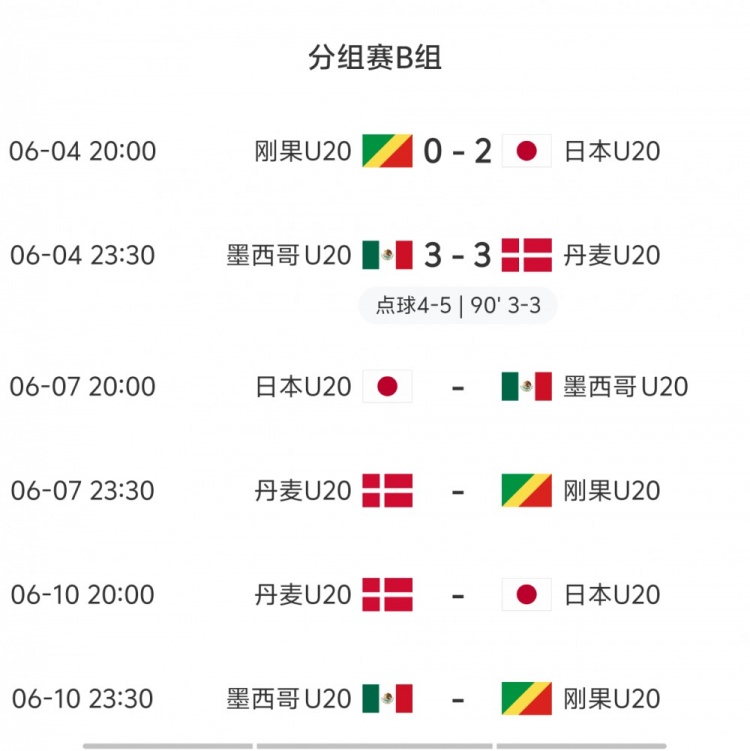The height and width of the screenshot is (751, 750).
Task: Open the 3 - 3 score details
Action: [x=457, y=255]
